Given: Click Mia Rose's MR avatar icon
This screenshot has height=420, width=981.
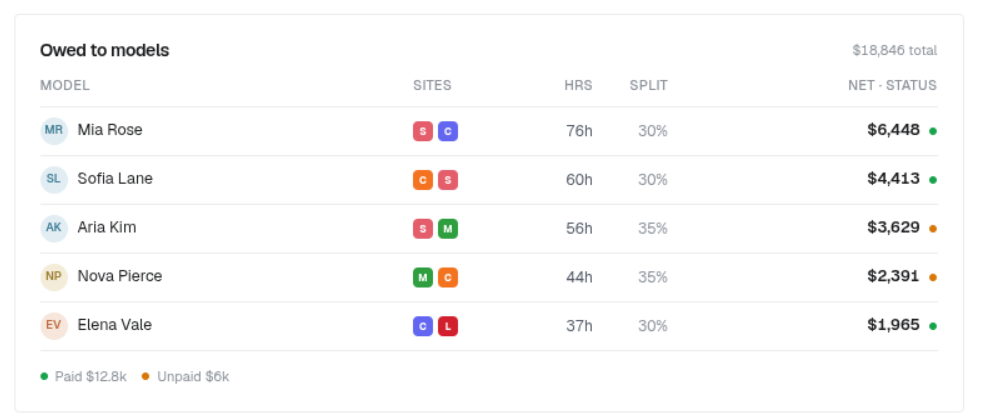Looking at the screenshot, I should 54,131.
